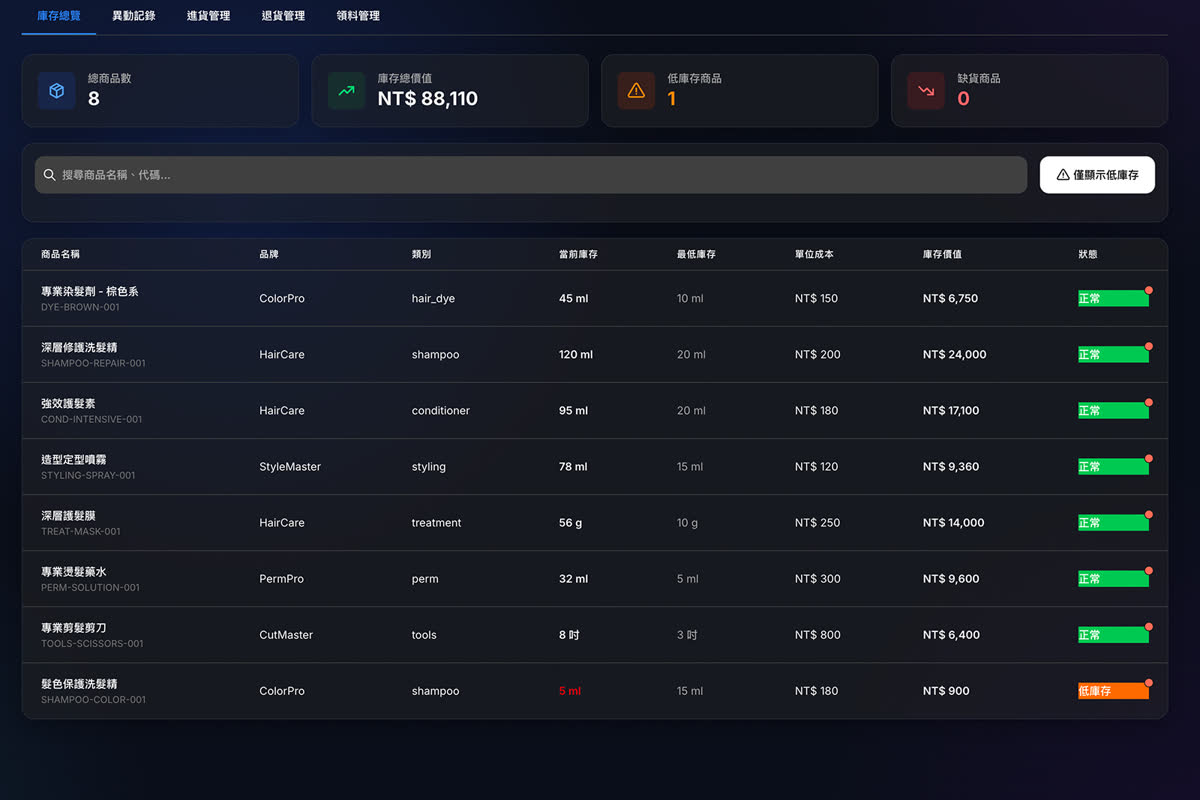Switch to the 異動記錄 tab

pos(134,16)
